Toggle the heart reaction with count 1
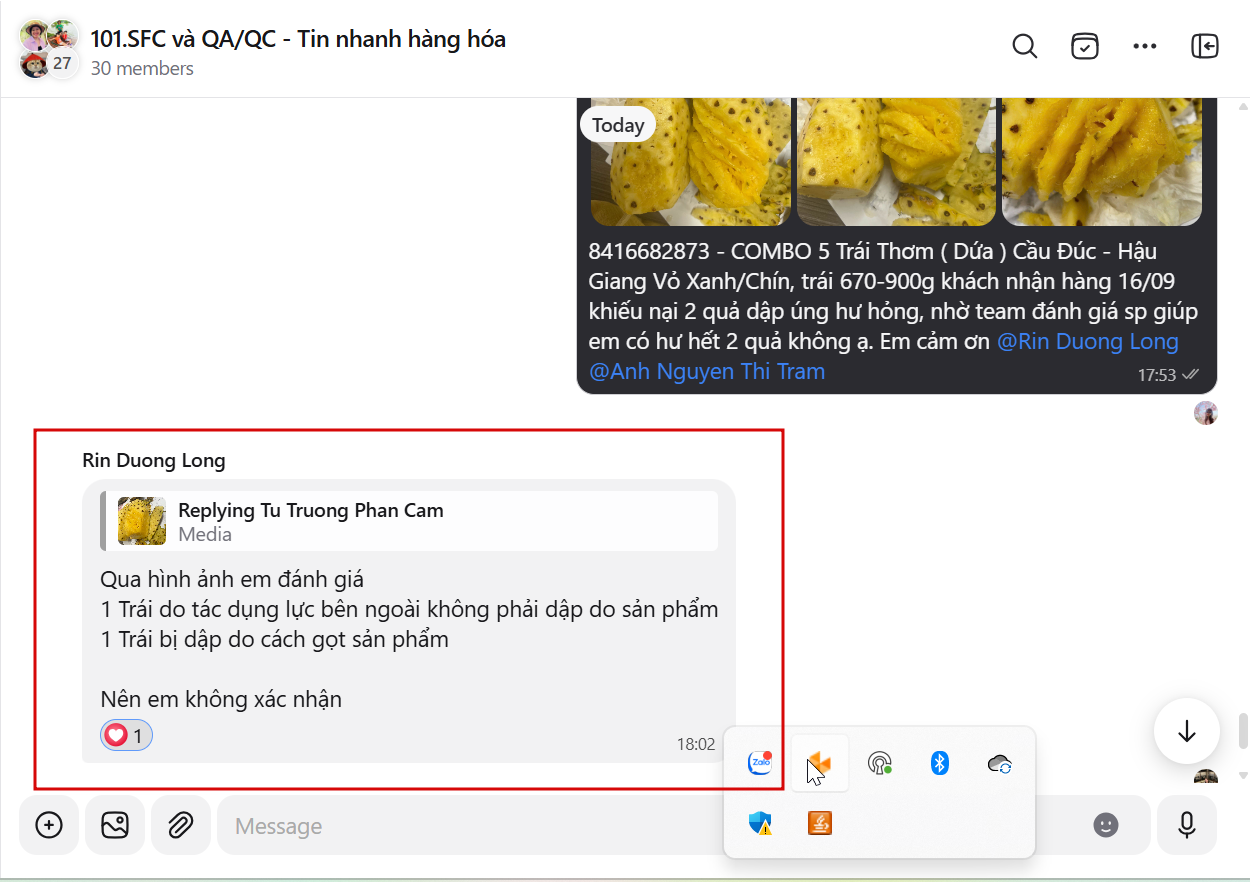 point(126,736)
